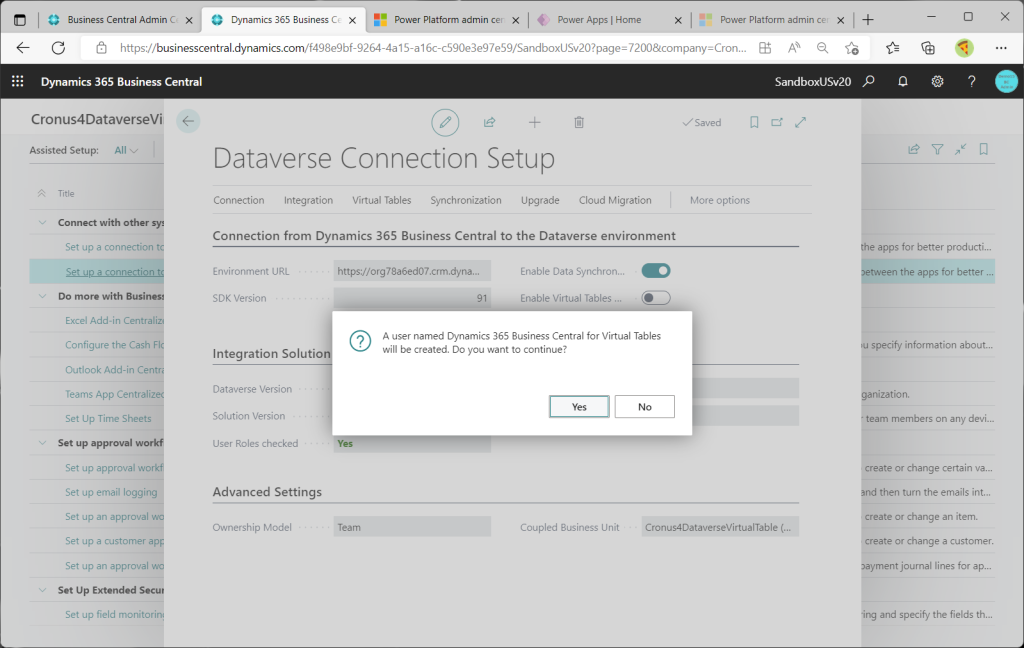This screenshot has height=648, width=1024.
Task: Open the Set up email logging link
Action: coord(111,492)
